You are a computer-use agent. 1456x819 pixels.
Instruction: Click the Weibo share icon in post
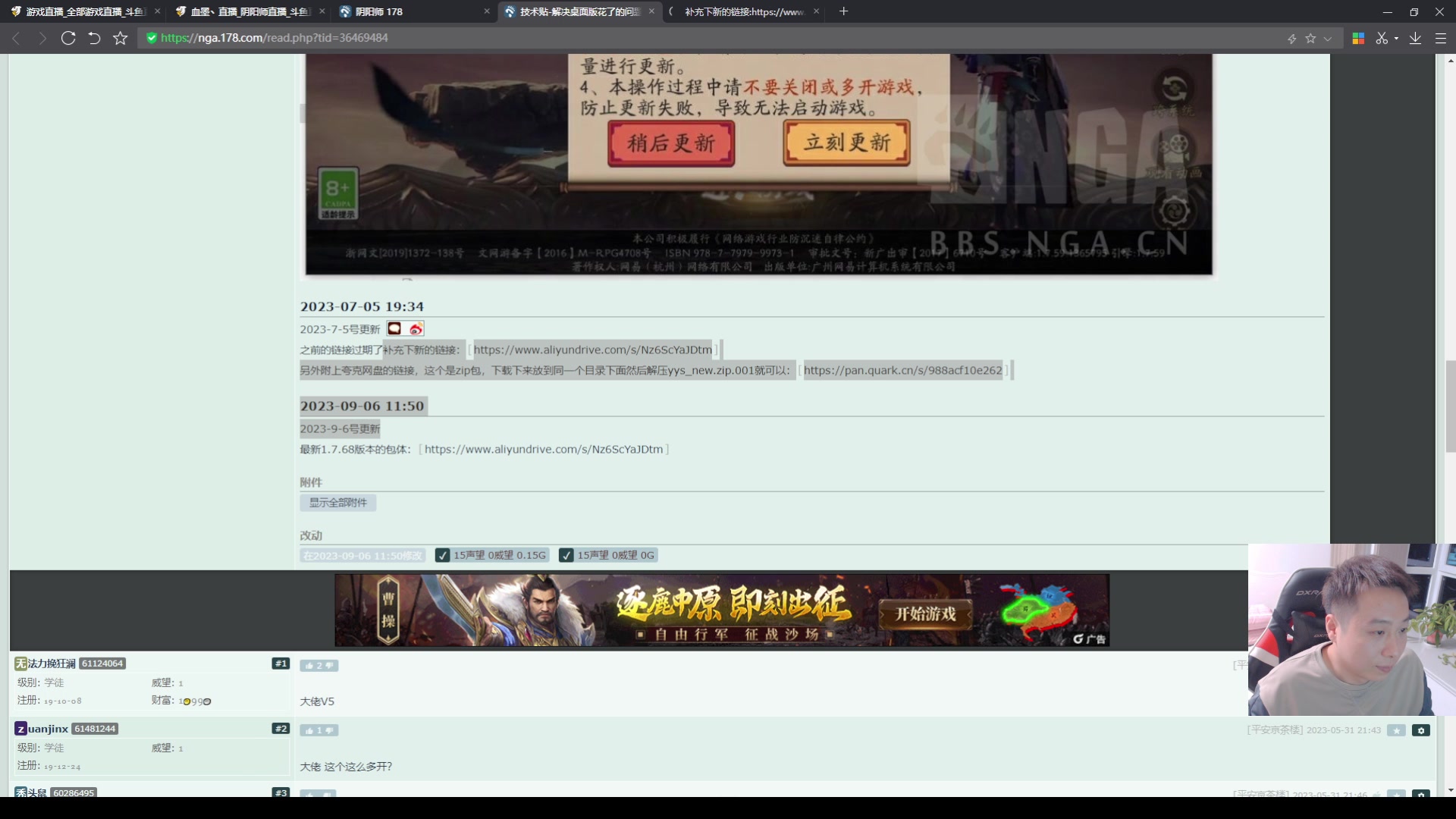pyautogui.click(x=416, y=329)
